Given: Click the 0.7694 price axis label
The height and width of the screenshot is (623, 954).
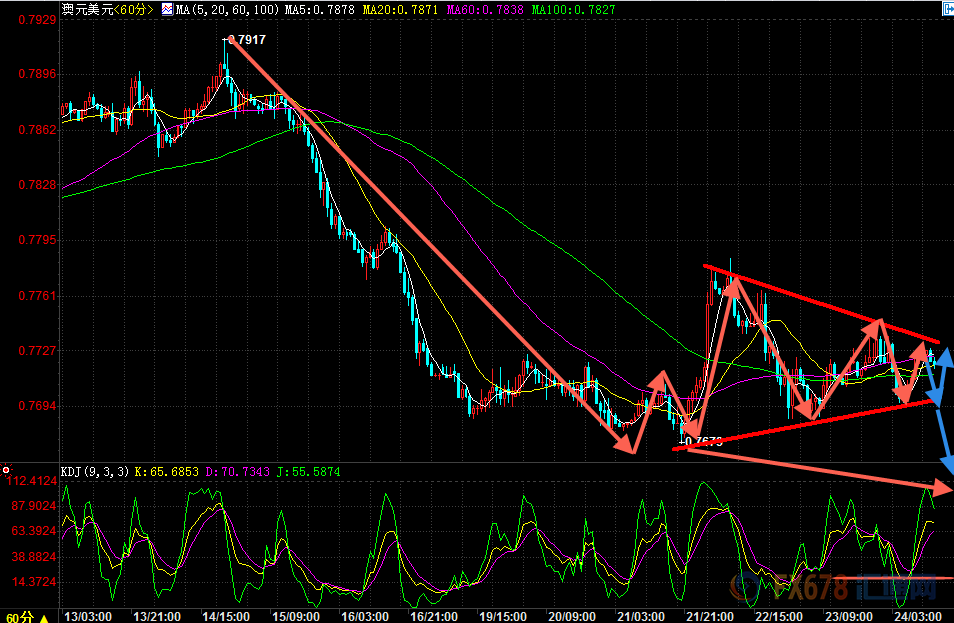Looking at the screenshot, I should (38, 406).
